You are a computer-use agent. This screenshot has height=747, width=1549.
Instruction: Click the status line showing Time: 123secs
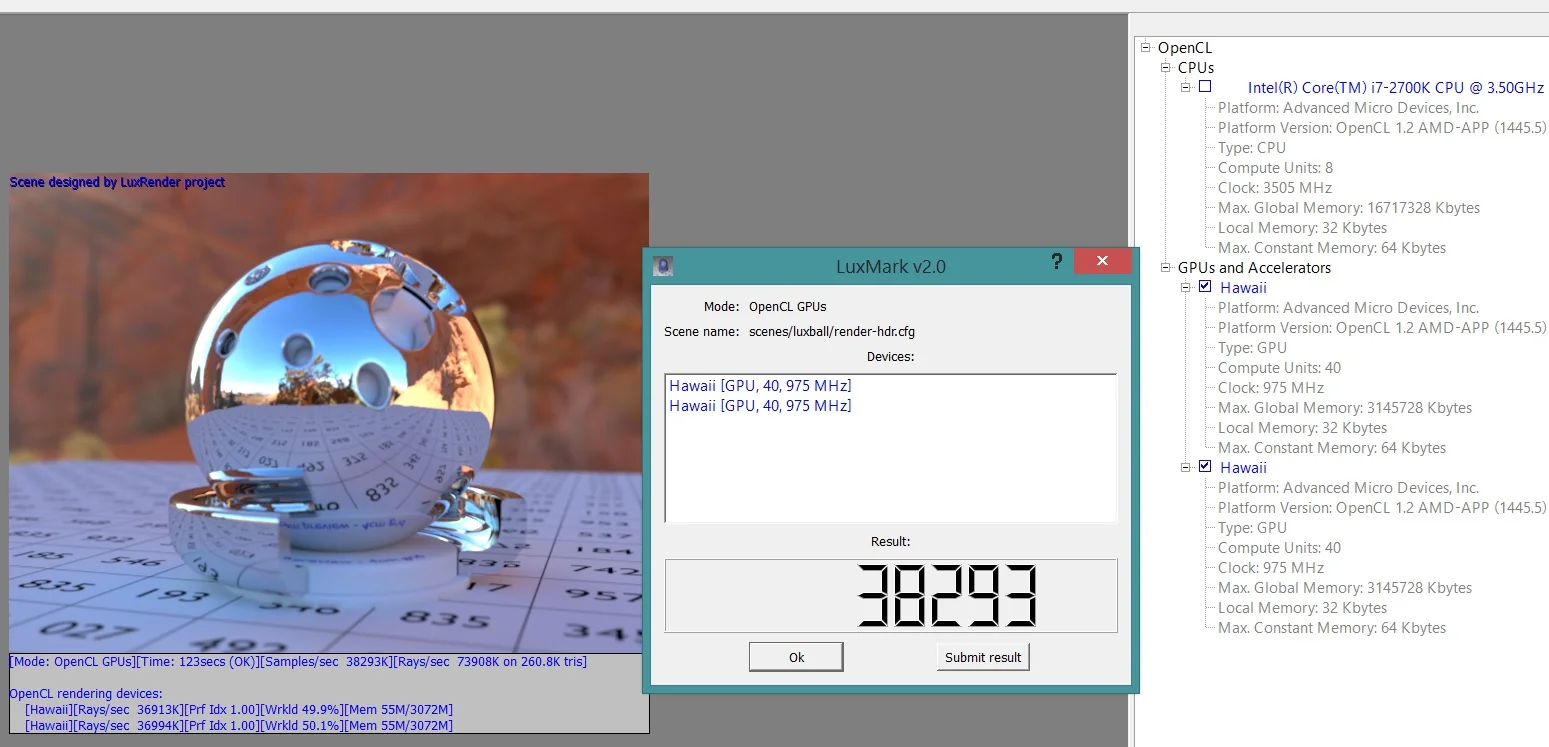point(298,661)
